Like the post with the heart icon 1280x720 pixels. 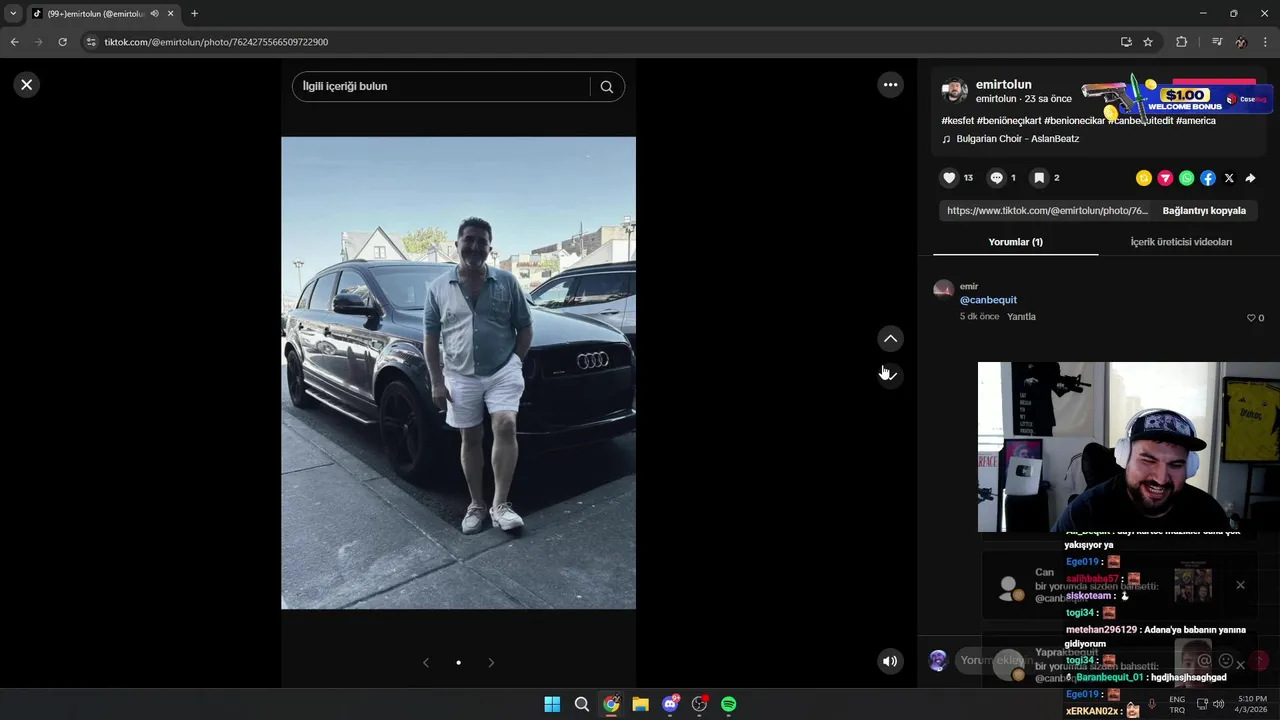pyautogui.click(x=949, y=178)
